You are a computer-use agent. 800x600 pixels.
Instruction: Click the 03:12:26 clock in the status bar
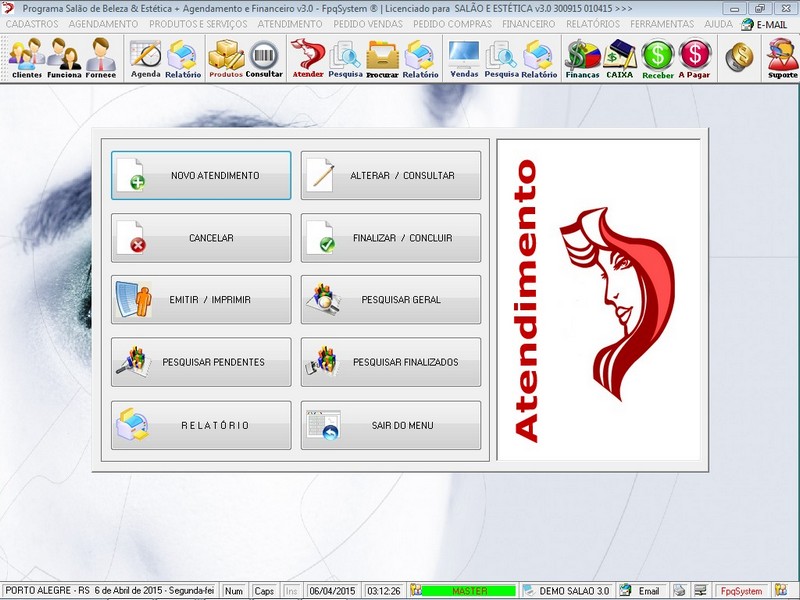click(x=384, y=591)
